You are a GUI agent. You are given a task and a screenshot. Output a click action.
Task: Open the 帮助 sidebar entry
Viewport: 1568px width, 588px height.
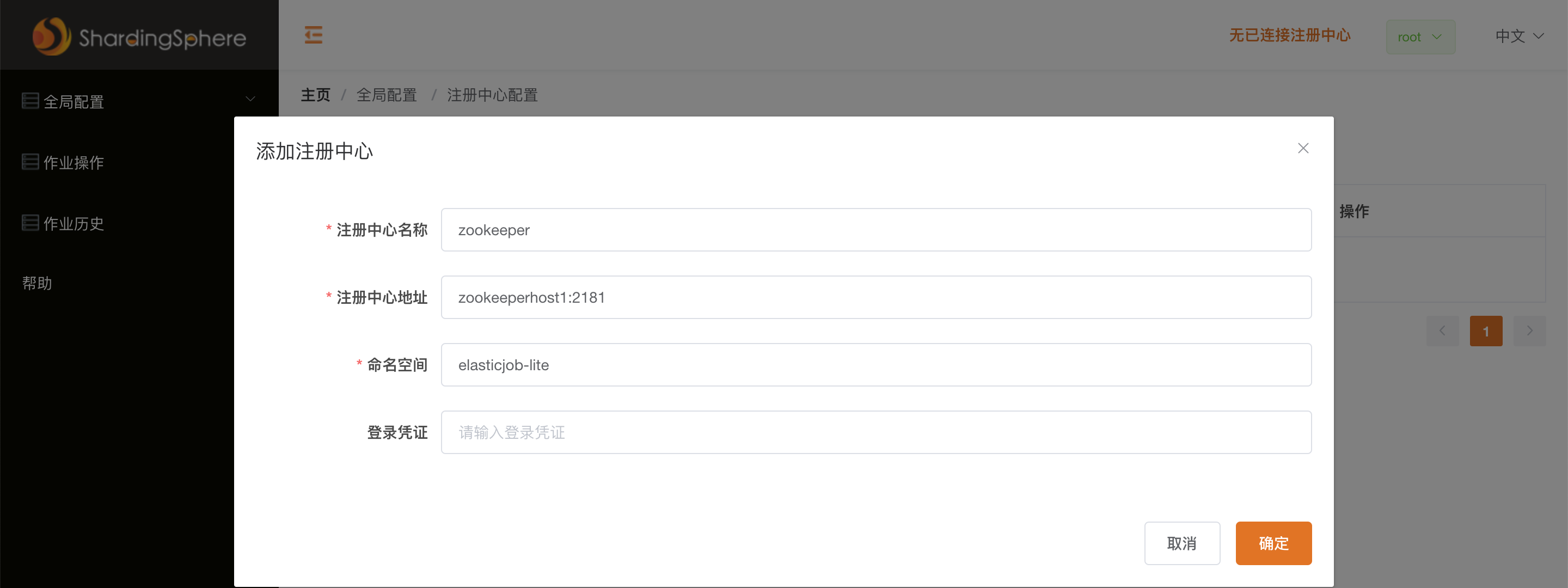[36, 283]
